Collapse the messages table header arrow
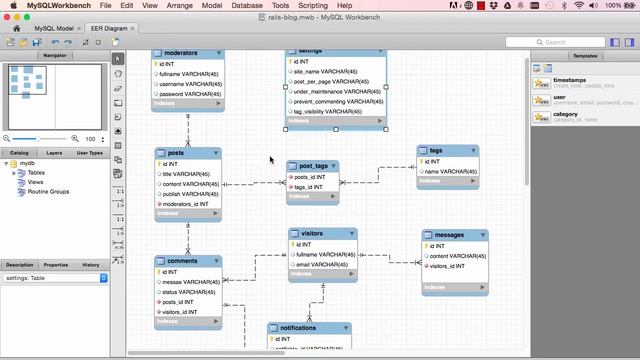The width and height of the screenshot is (640, 360). click(483, 235)
